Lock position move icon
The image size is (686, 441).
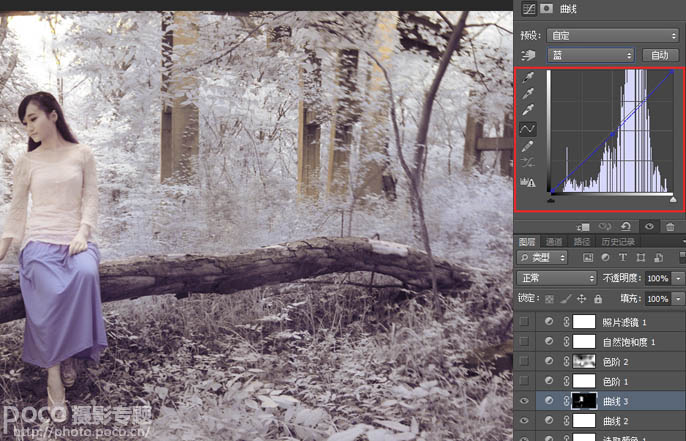(581, 299)
